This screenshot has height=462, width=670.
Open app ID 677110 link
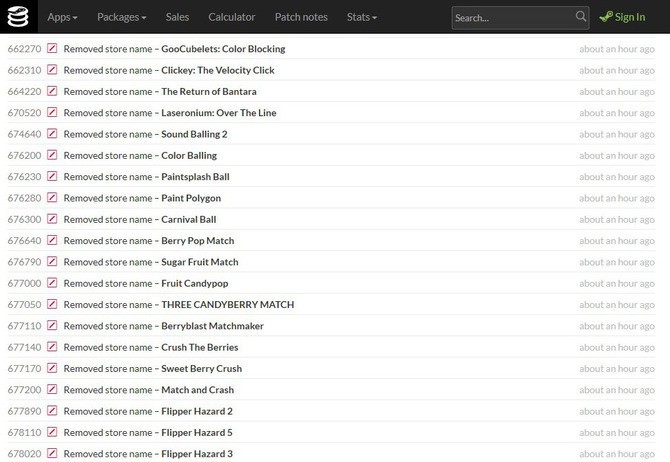click(24, 326)
